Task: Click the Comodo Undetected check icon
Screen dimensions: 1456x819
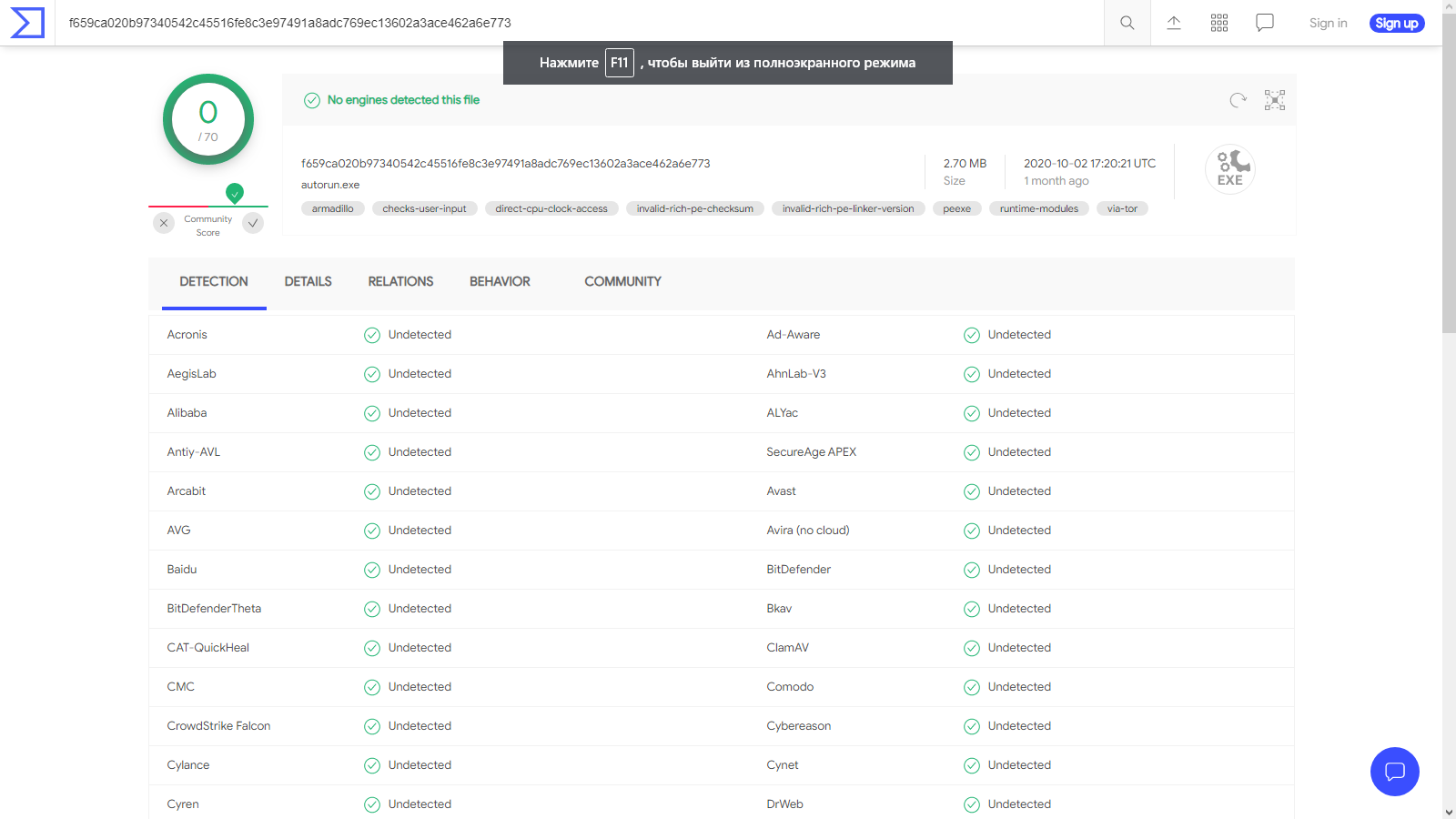Action: click(x=972, y=687)
